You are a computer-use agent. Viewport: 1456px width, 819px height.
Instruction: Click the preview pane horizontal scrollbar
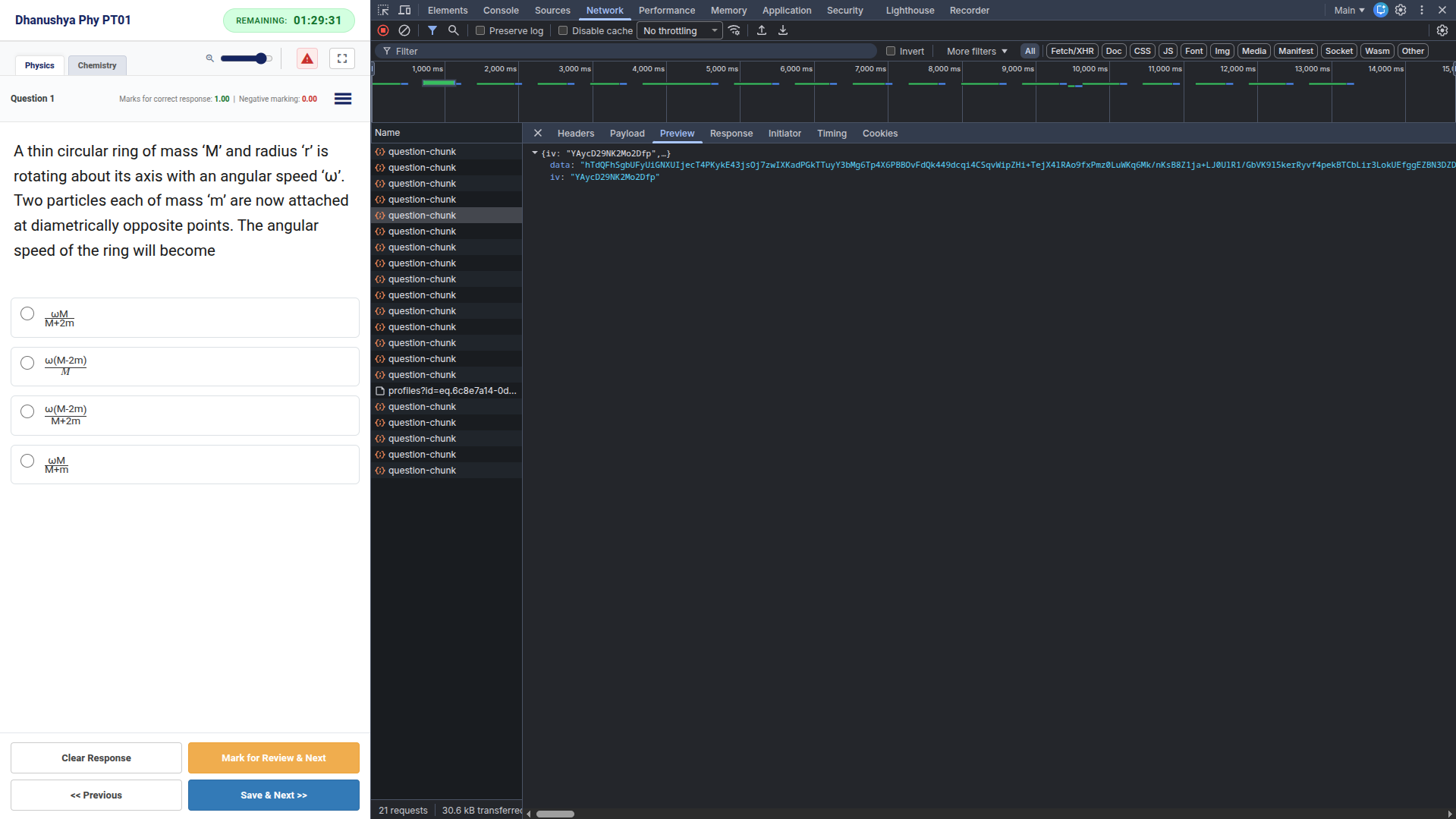tap(555, 814)
